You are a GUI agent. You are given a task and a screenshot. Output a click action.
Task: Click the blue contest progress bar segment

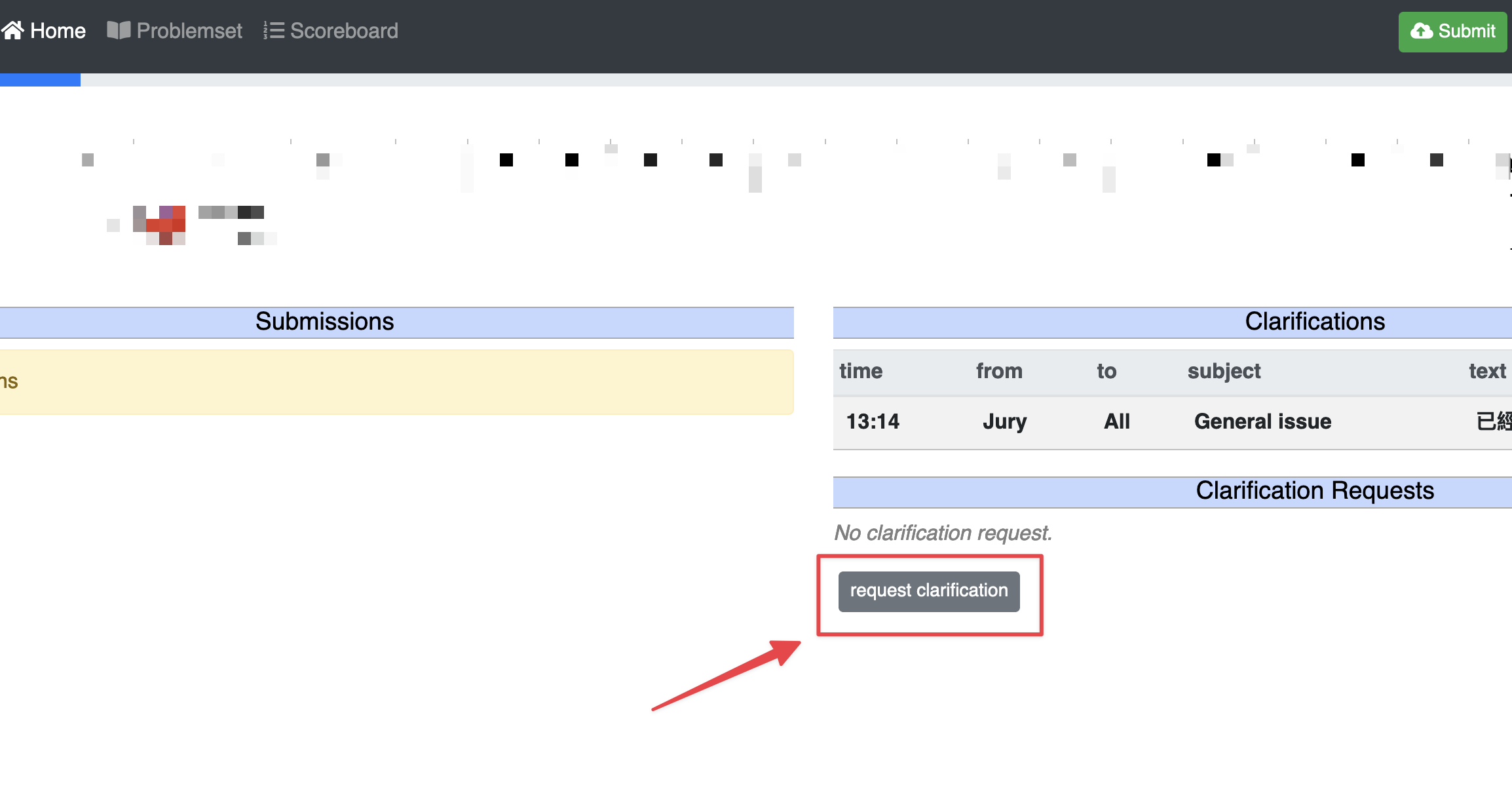[x=40, y=80]
